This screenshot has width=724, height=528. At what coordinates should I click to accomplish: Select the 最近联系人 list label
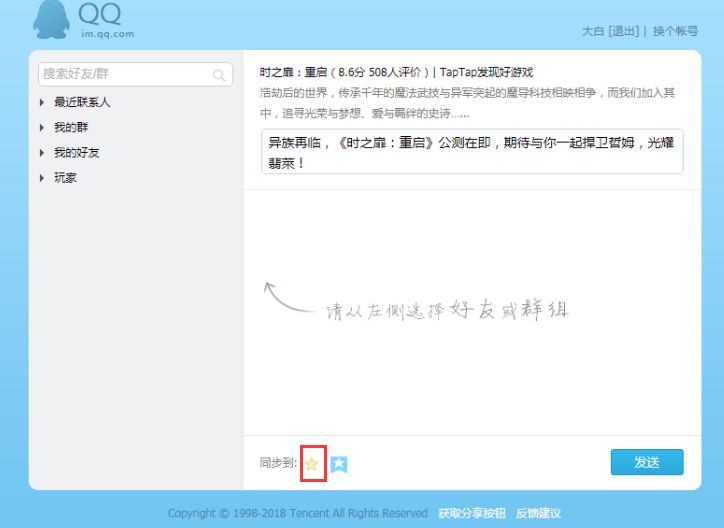pos(82,102)
